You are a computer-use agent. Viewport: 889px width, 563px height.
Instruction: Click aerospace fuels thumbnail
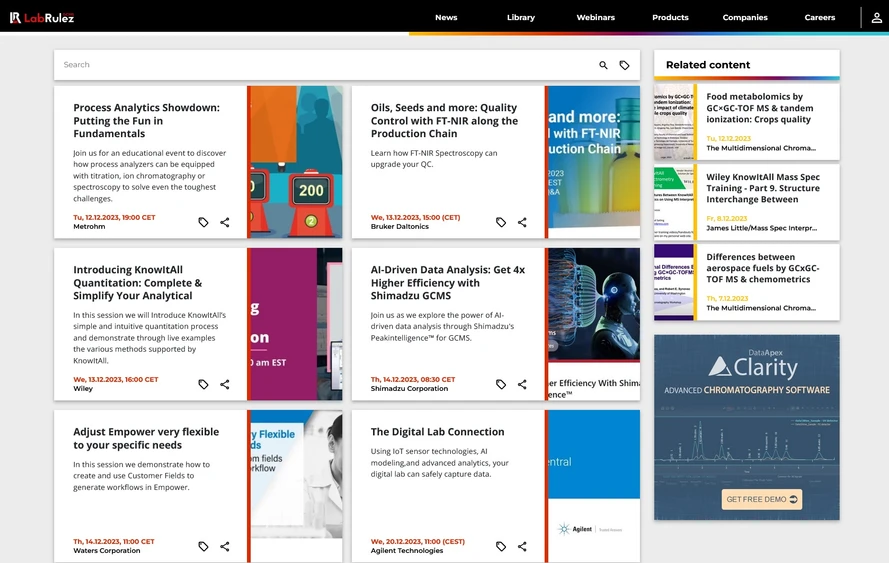(674, 282)
